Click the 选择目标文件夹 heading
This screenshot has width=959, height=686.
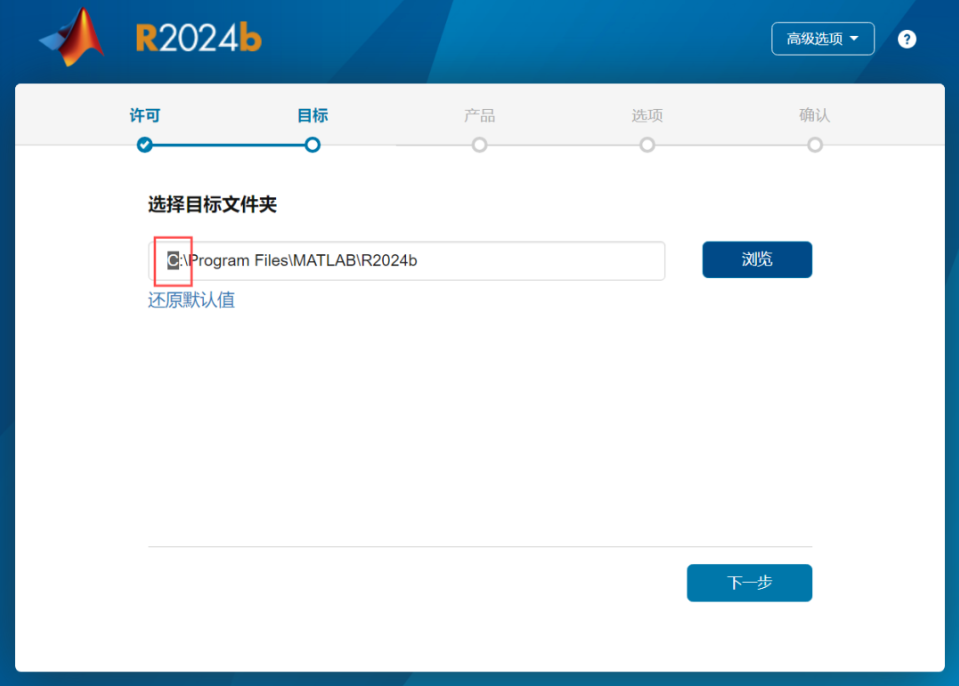(x=212, y=205)
